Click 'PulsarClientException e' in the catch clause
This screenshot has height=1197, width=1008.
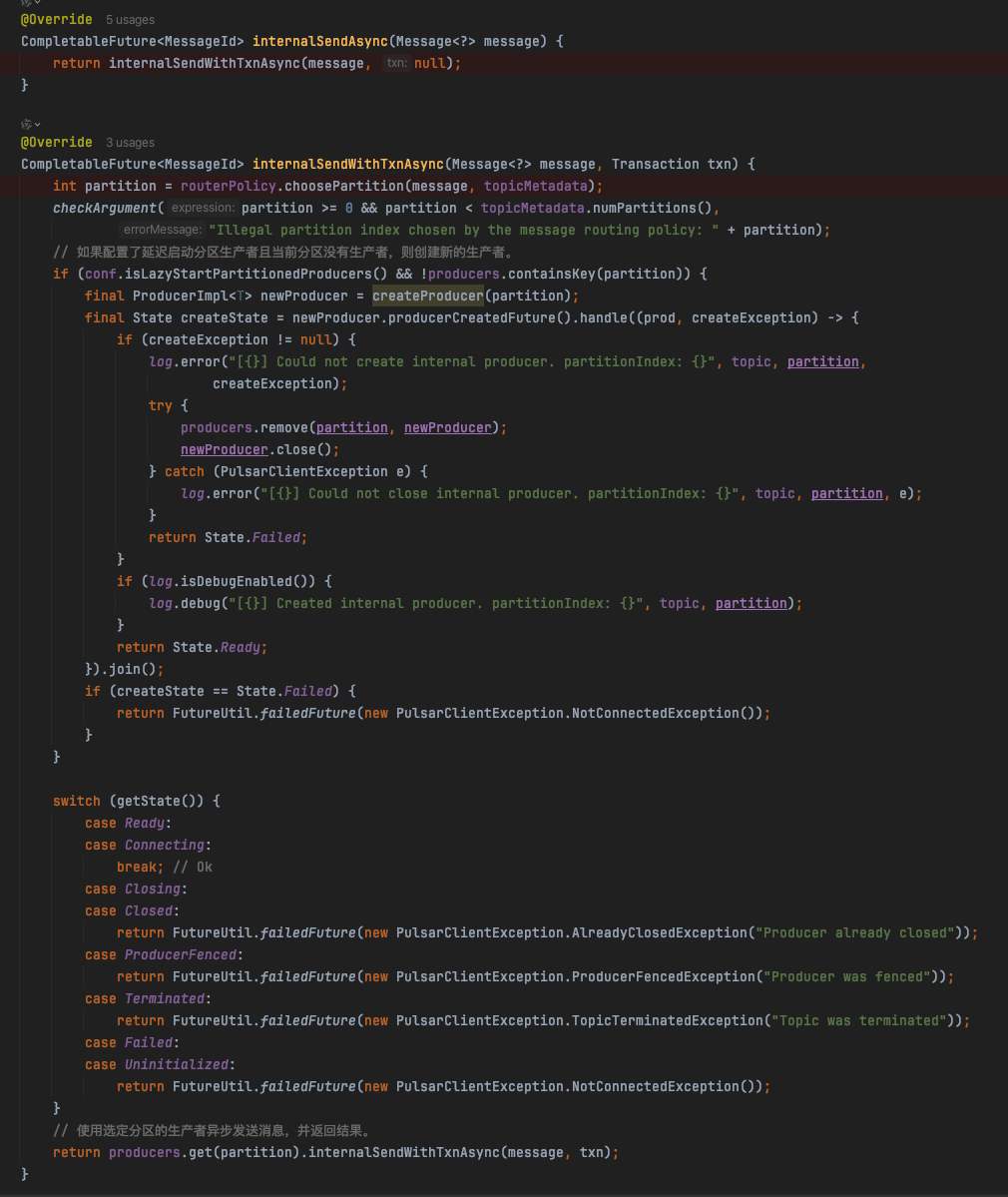click(x=316, y=472)
